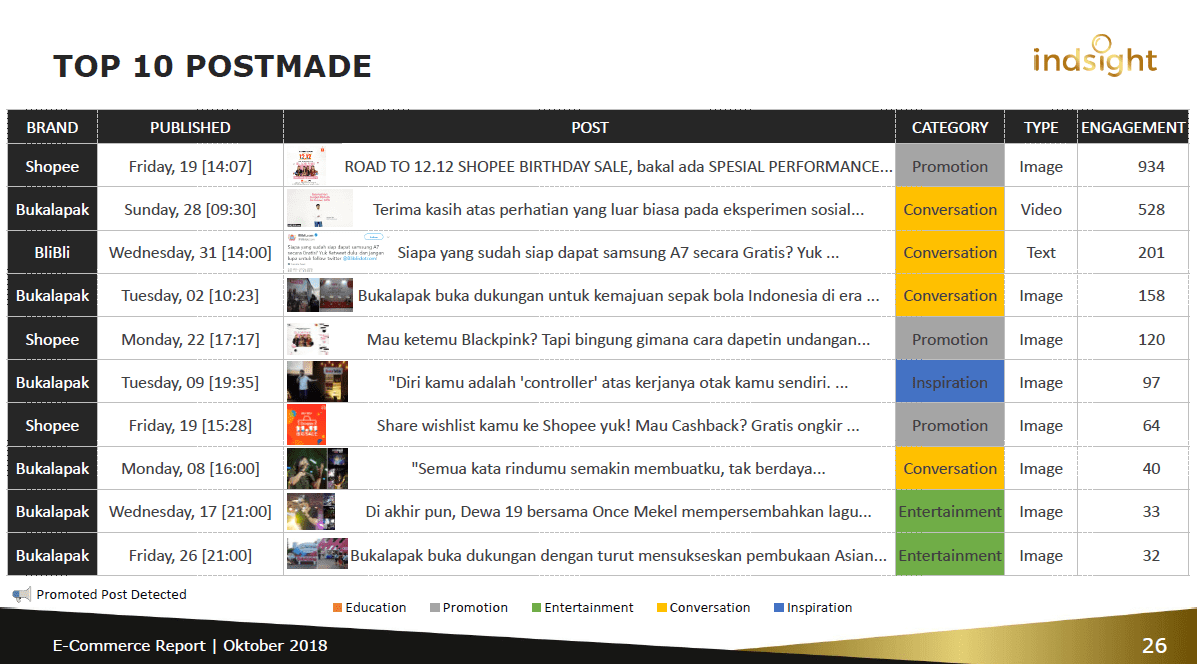Click the 64 engagement value
The height and width of the screenshot is (664, 1197).
[1151, 425]
